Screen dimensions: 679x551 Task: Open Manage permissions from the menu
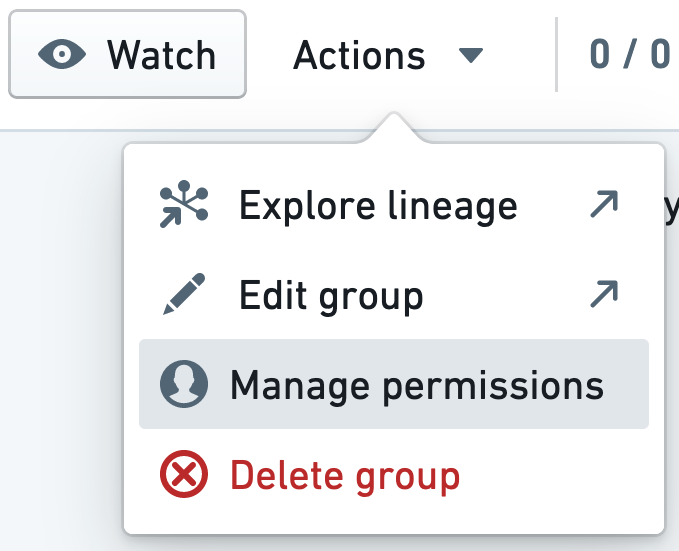[416, 386]
